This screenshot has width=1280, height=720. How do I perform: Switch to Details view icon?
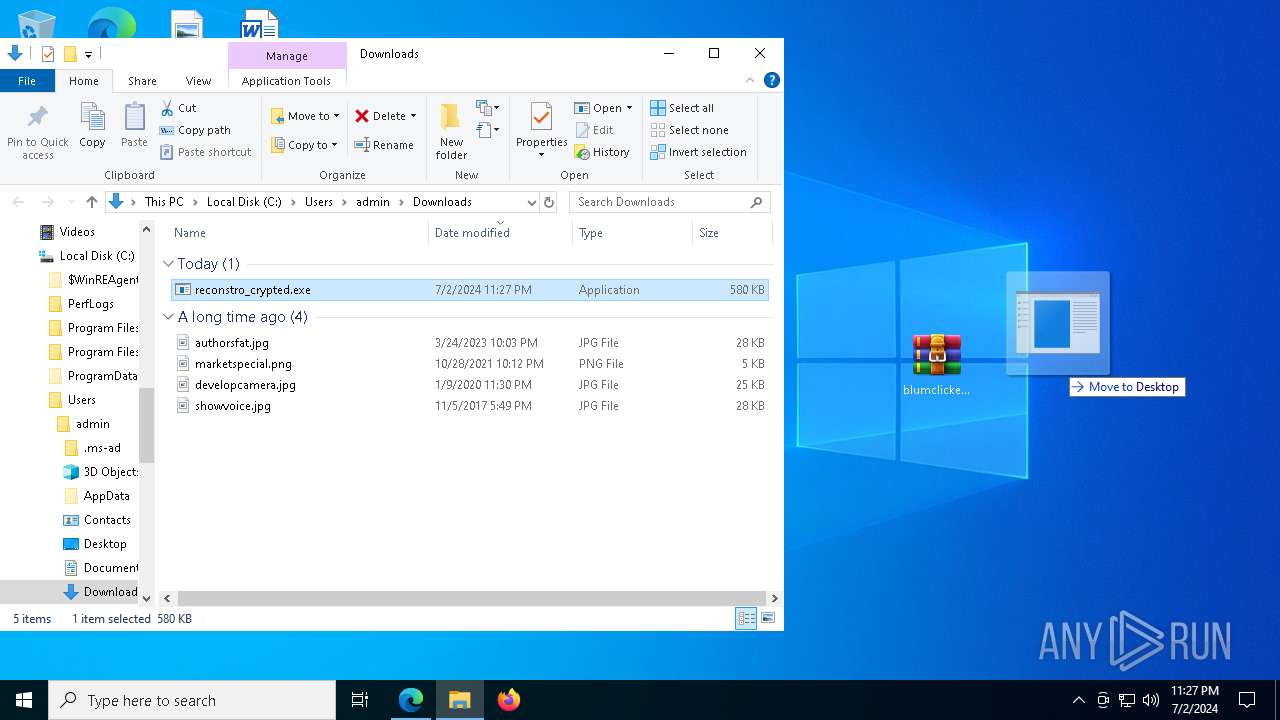point(746,619)
